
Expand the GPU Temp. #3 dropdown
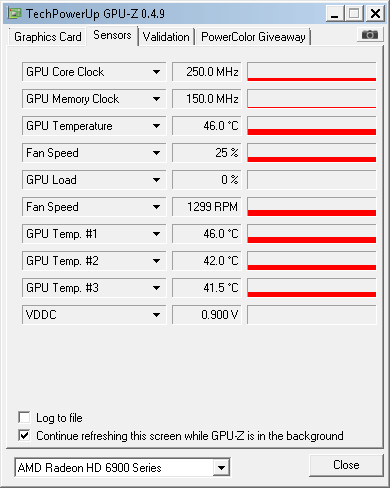[156, 288]
